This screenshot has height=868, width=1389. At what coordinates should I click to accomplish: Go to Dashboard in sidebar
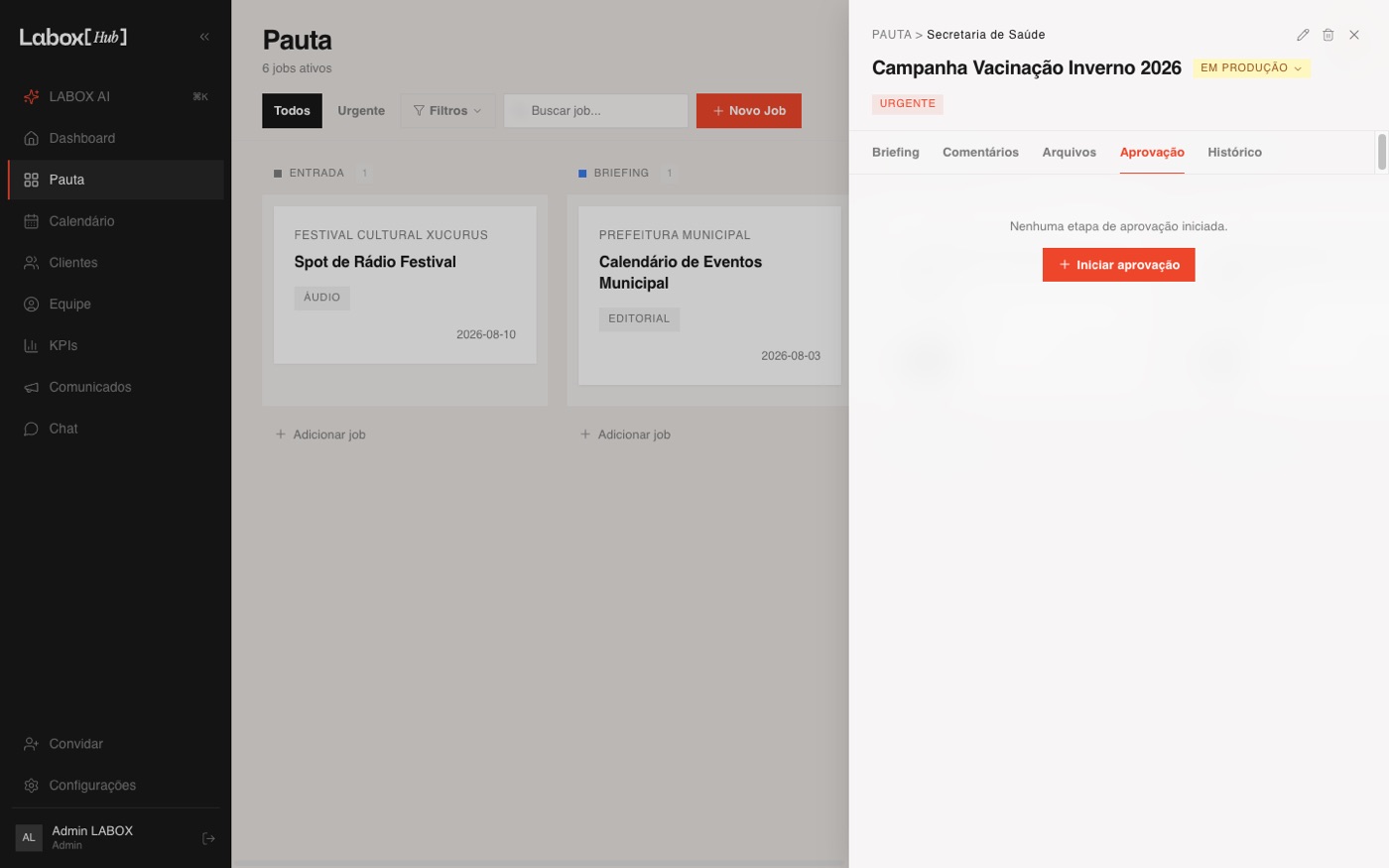(115, 138)
